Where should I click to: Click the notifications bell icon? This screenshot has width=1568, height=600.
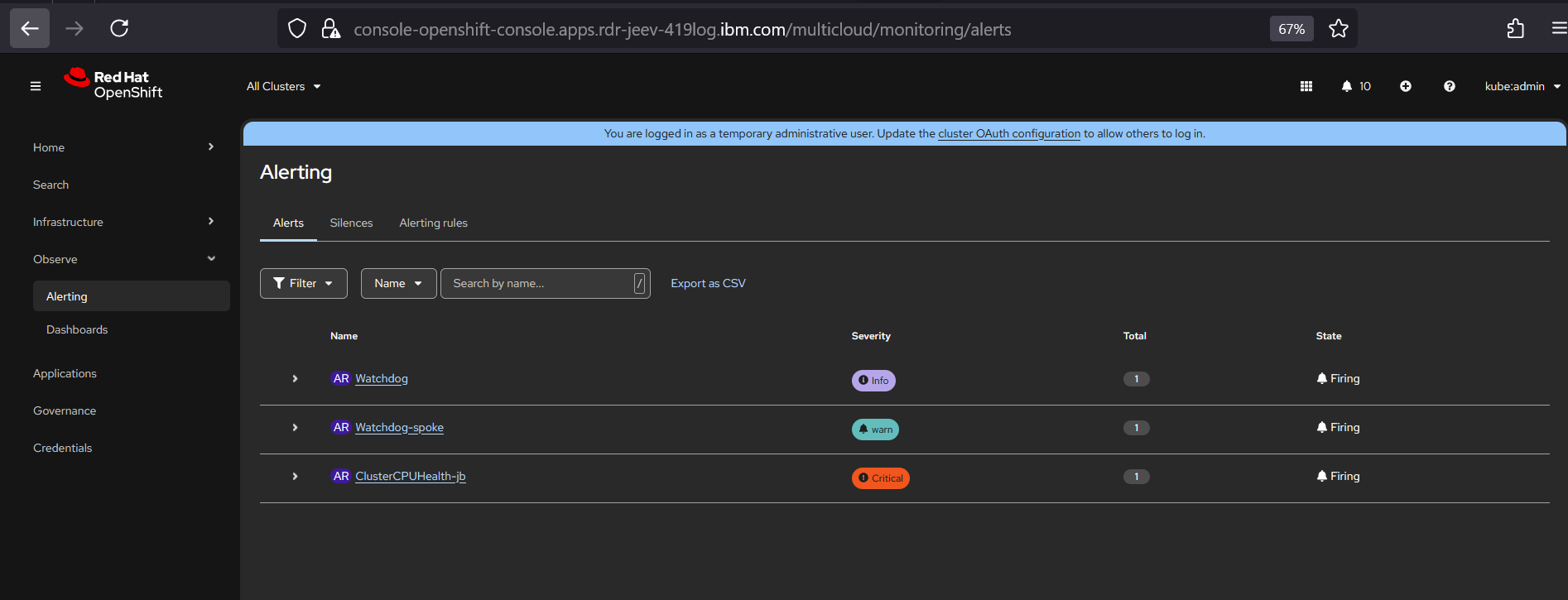coord(1347,86)
